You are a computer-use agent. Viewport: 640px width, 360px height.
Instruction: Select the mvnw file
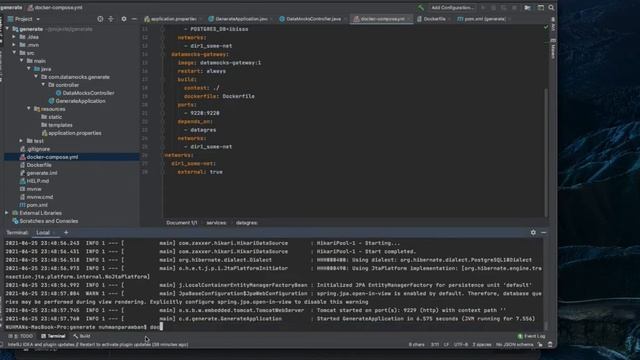tap(30, 189)
